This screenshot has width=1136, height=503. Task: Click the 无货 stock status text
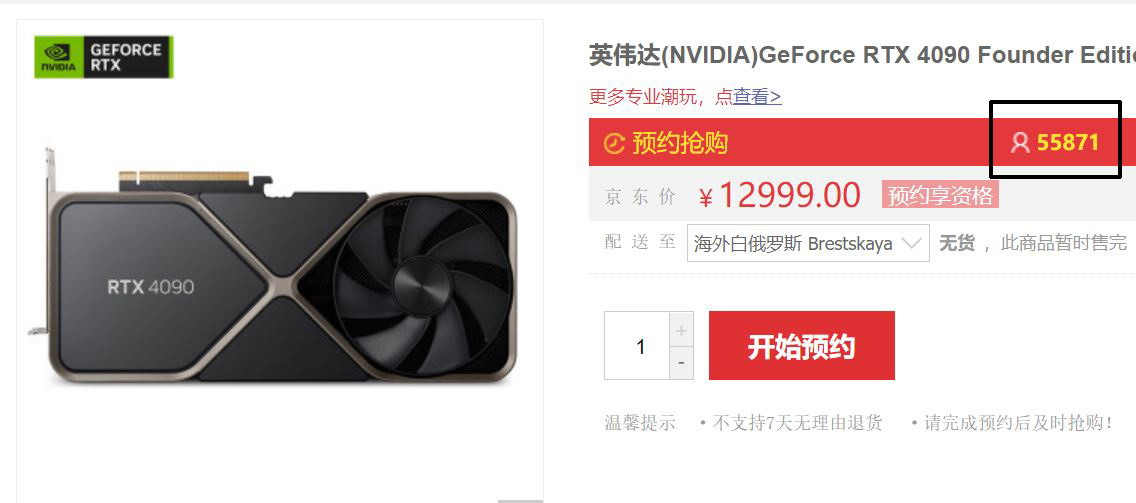coord(956,243)
